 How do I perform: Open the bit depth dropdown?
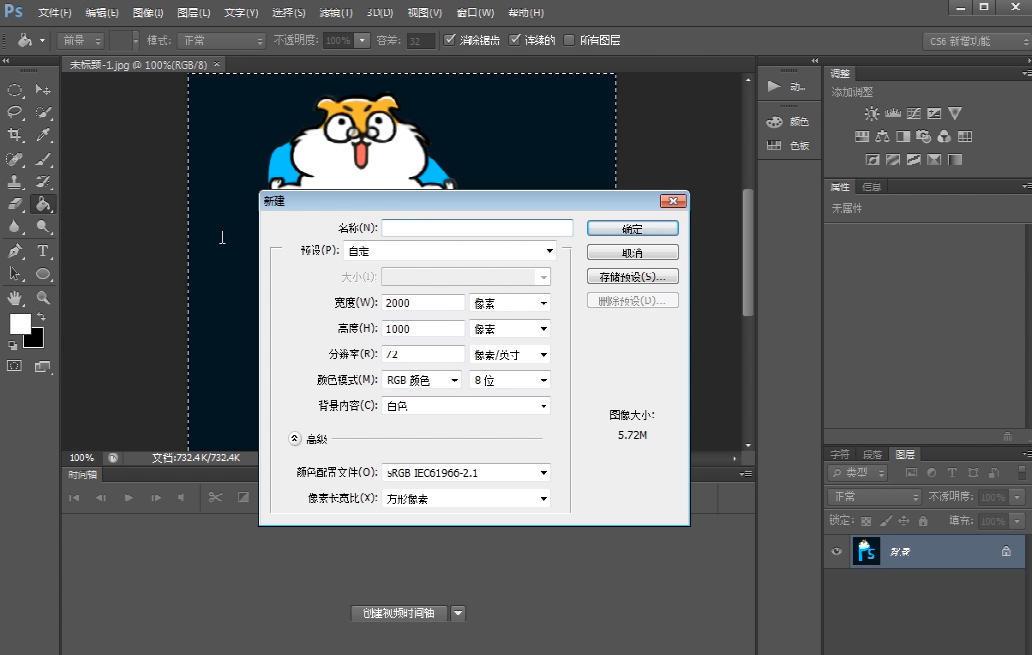(x=509, y=380)
